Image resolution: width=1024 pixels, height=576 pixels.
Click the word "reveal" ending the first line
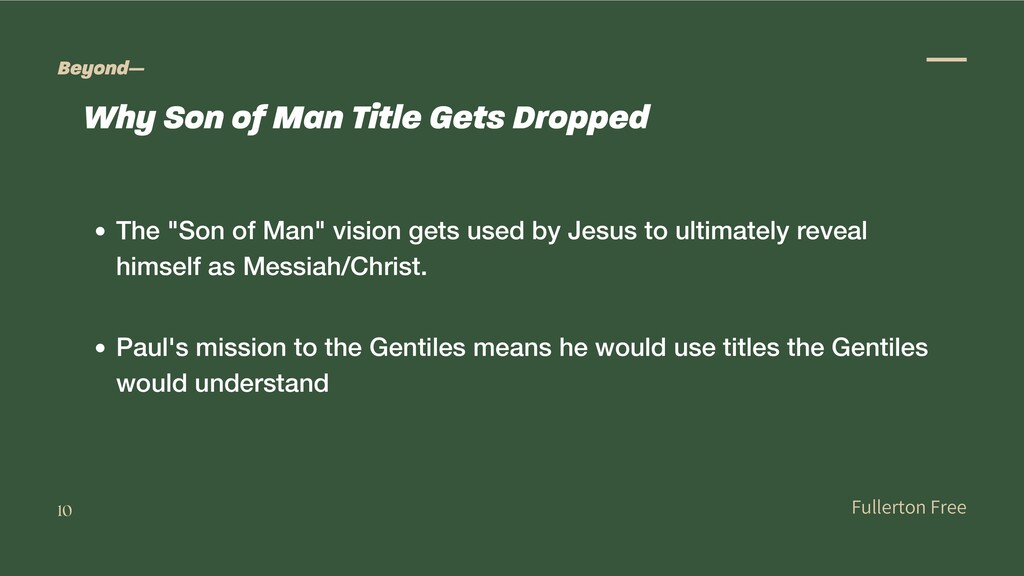[831, 231]
